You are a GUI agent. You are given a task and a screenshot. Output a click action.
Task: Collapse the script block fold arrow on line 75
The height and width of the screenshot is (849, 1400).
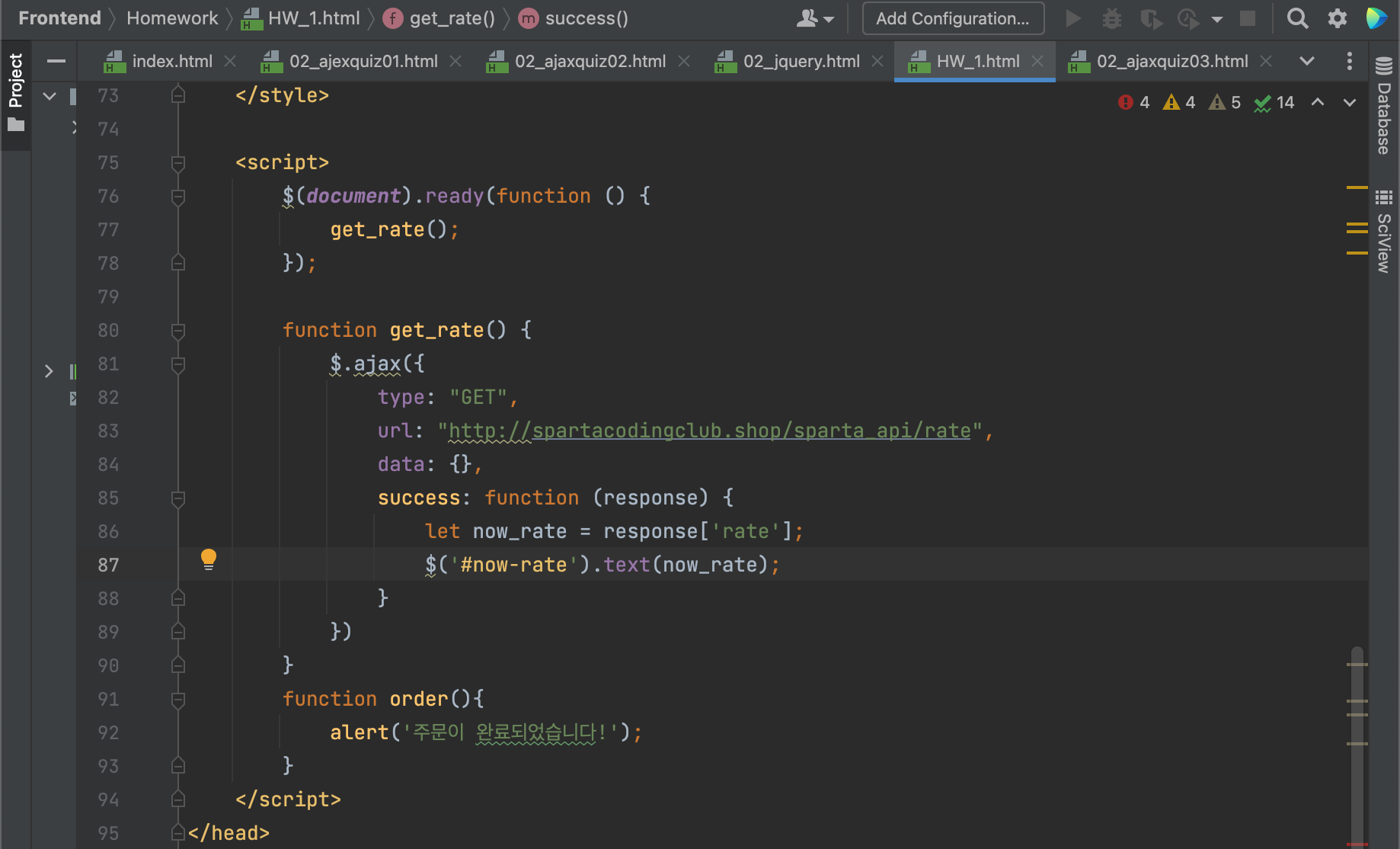click(x=177, y=162)
